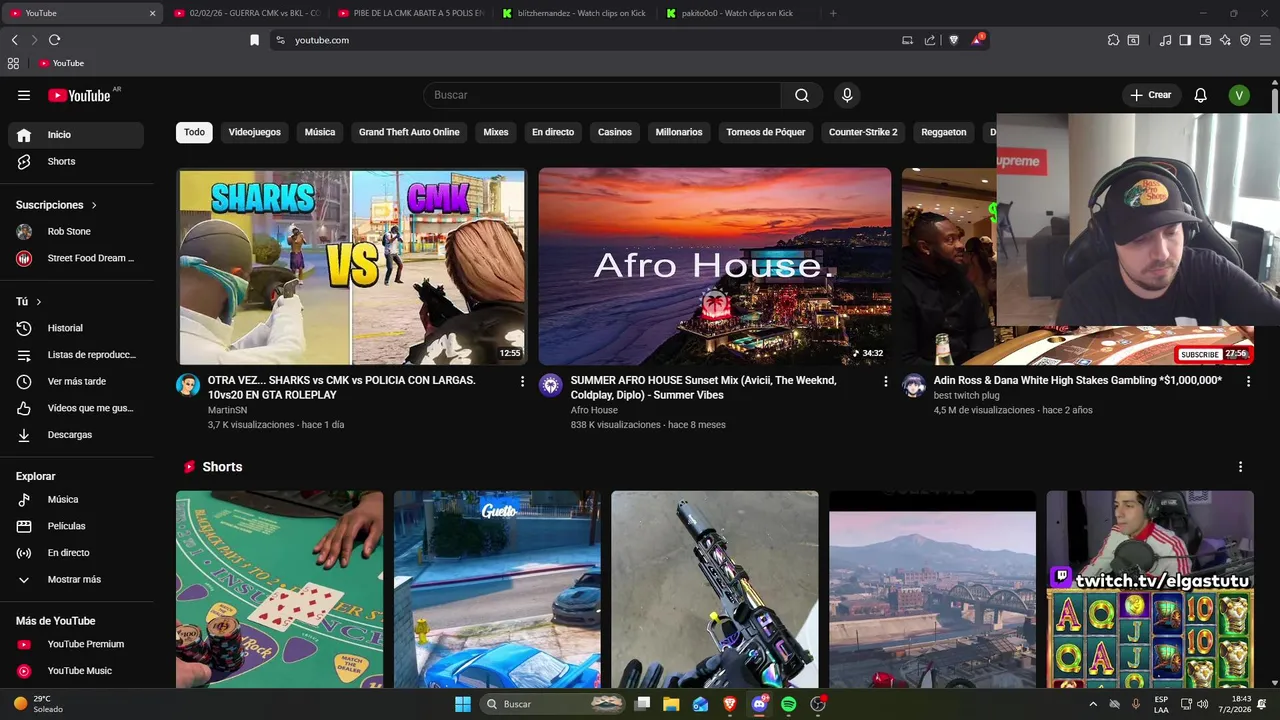Open the YouTube hamburger guide menu
The width and height of the screenshot is (1280, 720).
24,95
